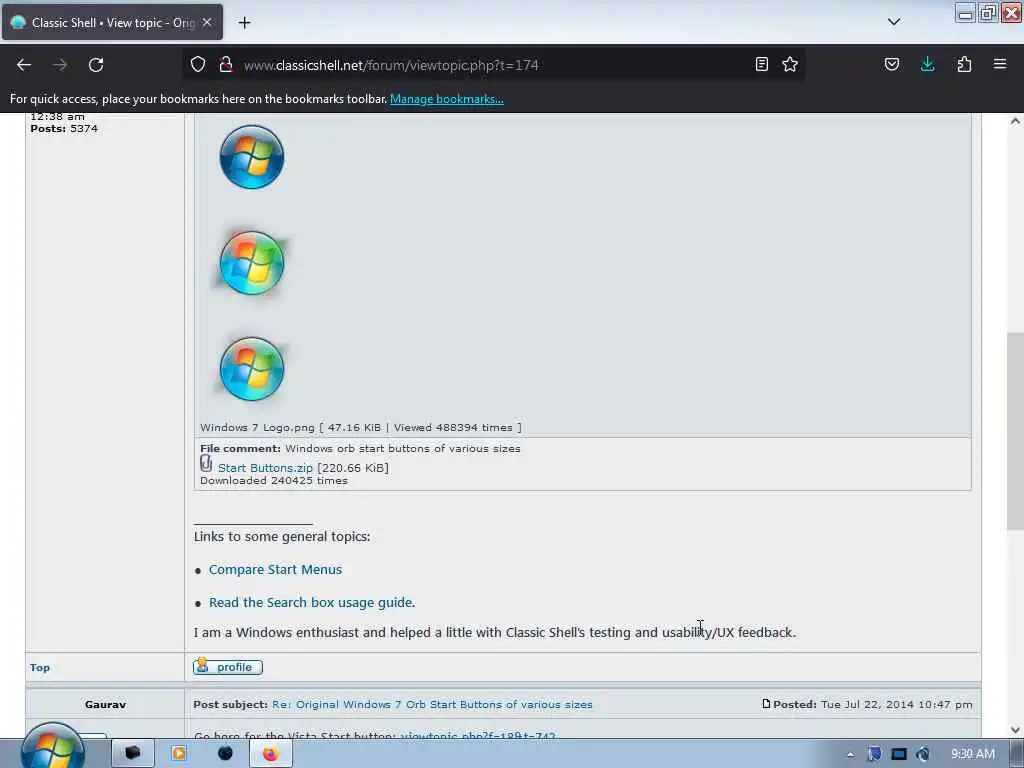Go back to the previous page
This screenshot has height=768, width=1024.
[24, 65]
